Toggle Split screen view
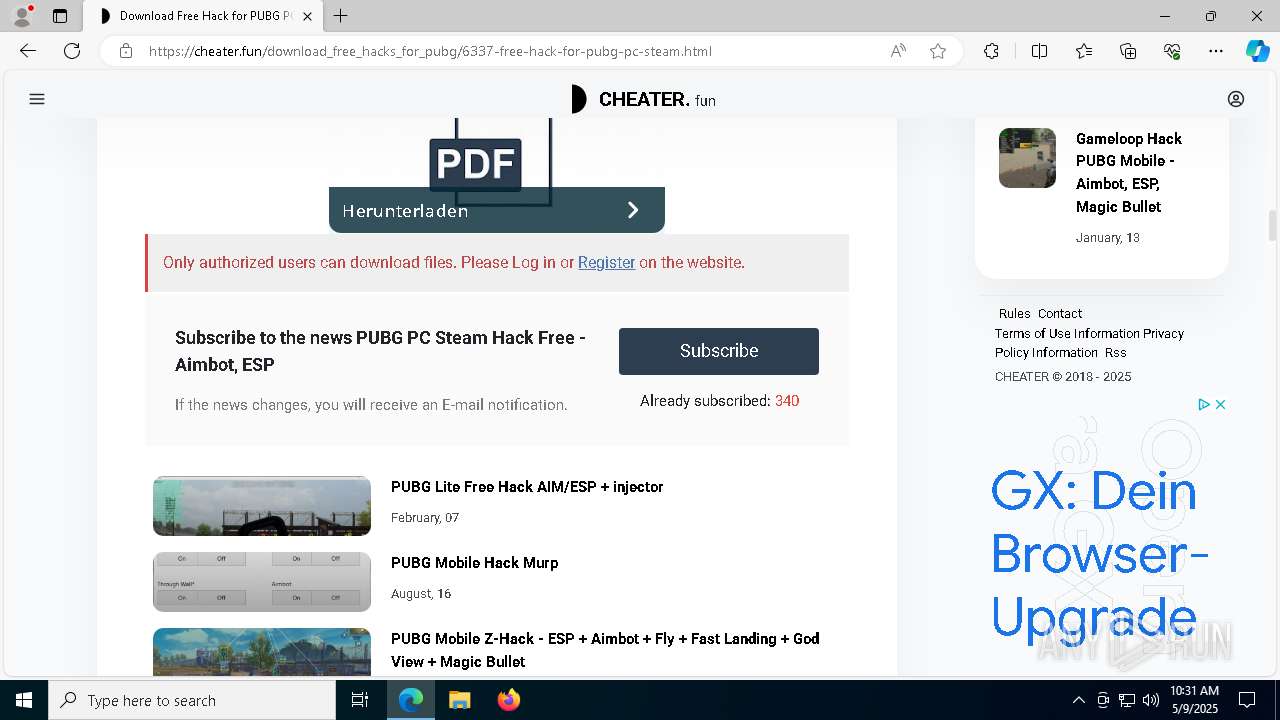This screenshot has width=1280, height=720. (1039, 51)
